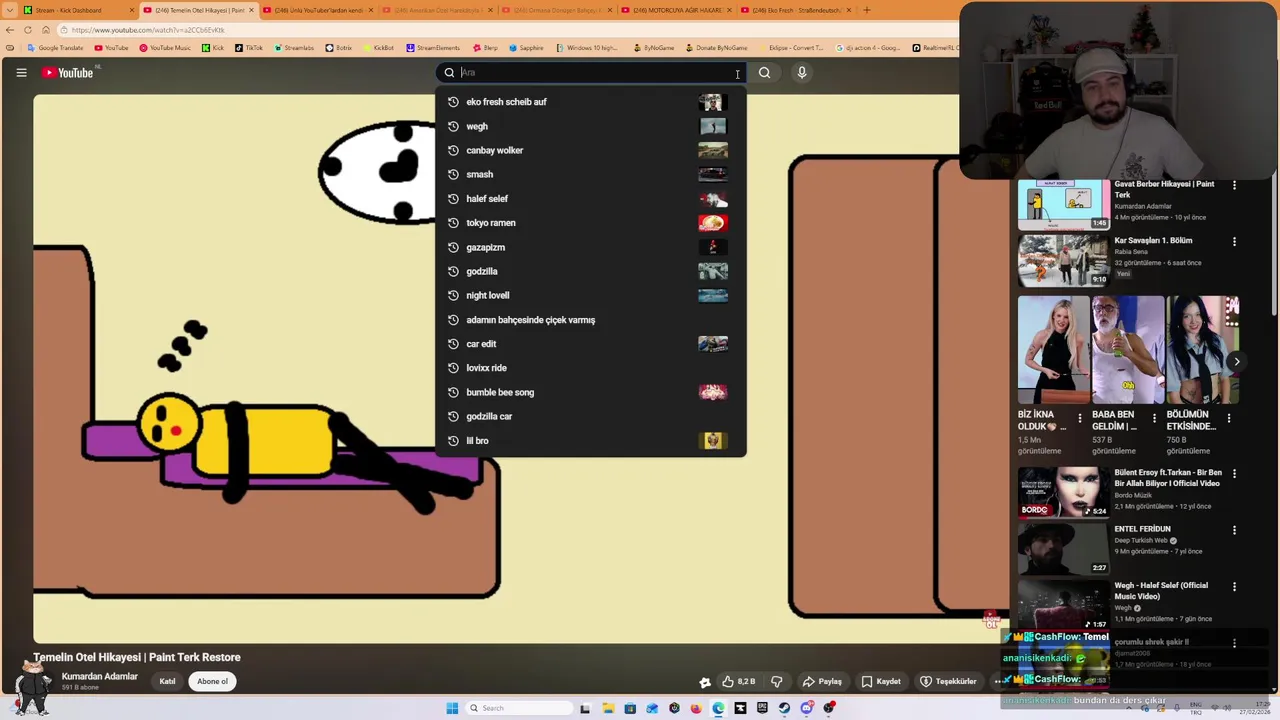
Task: Open the YouTube hamburger guide menu
Action: pos(21,72)
